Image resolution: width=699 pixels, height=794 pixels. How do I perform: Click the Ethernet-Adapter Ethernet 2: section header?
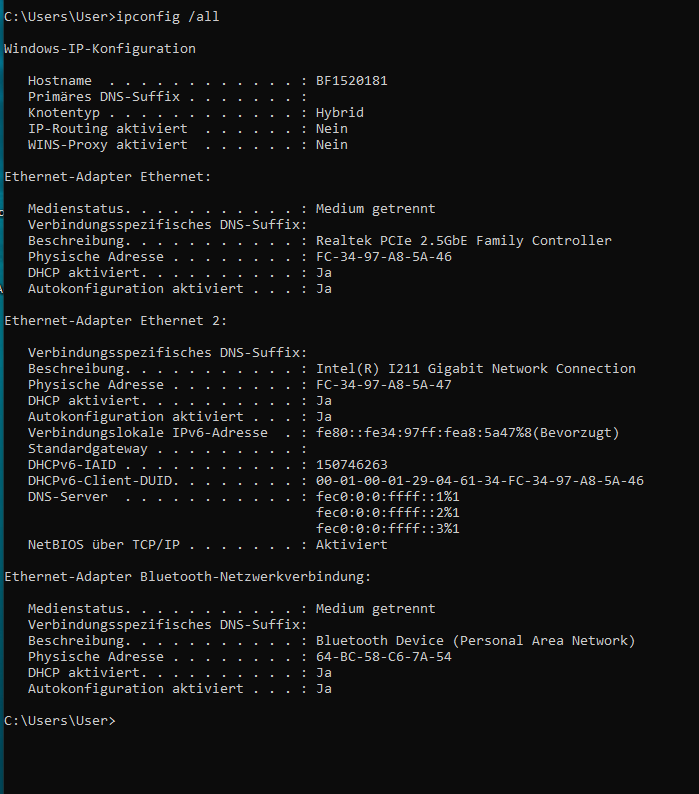click(x=115, y=321)
